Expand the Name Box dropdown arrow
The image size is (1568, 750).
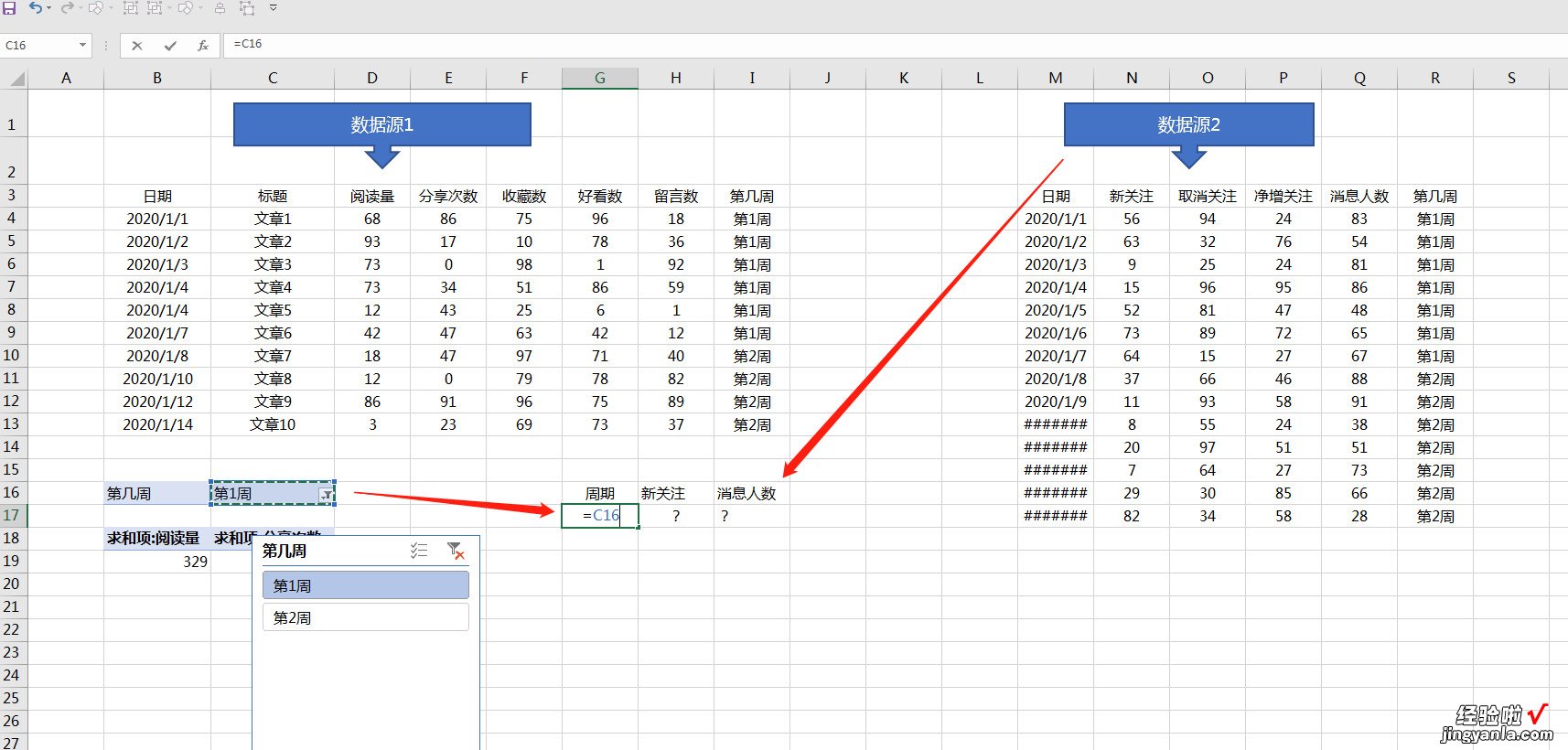(82, 45)
